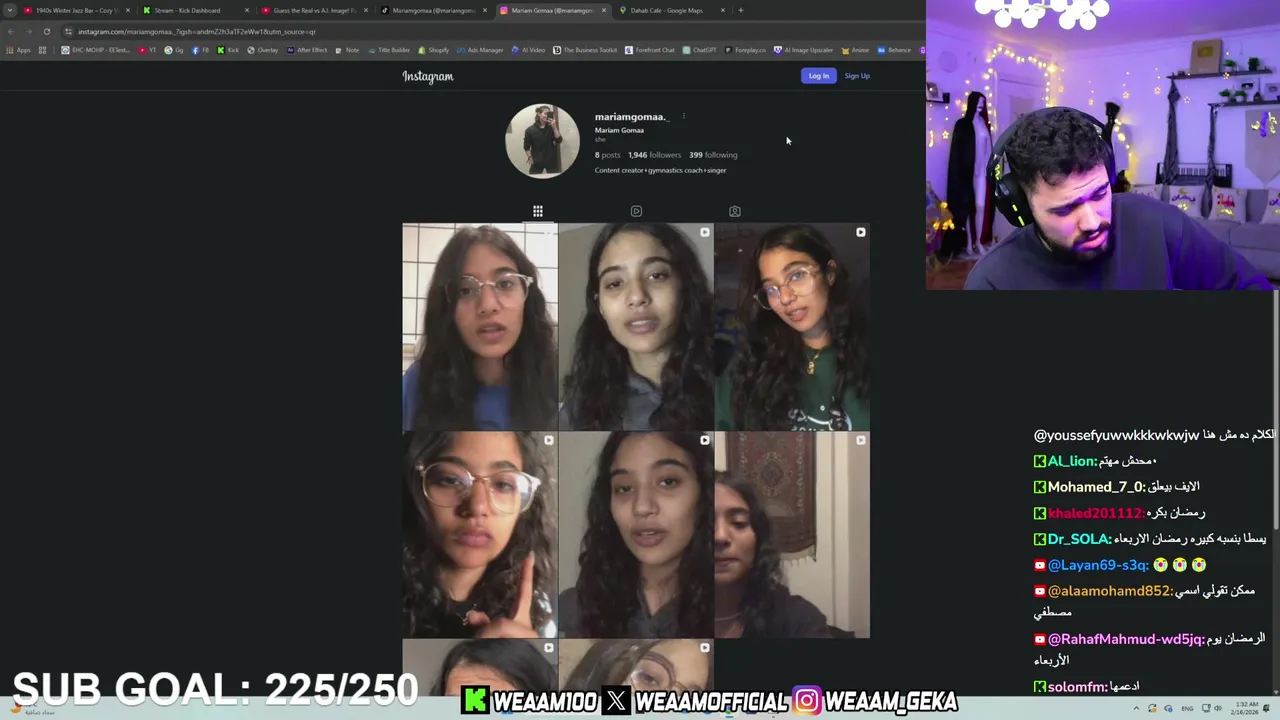Image resolution: width=1280 pixels, height=720 pixels.
Task: Expand the tab search dropdown arrow
Action: [10, 10]
